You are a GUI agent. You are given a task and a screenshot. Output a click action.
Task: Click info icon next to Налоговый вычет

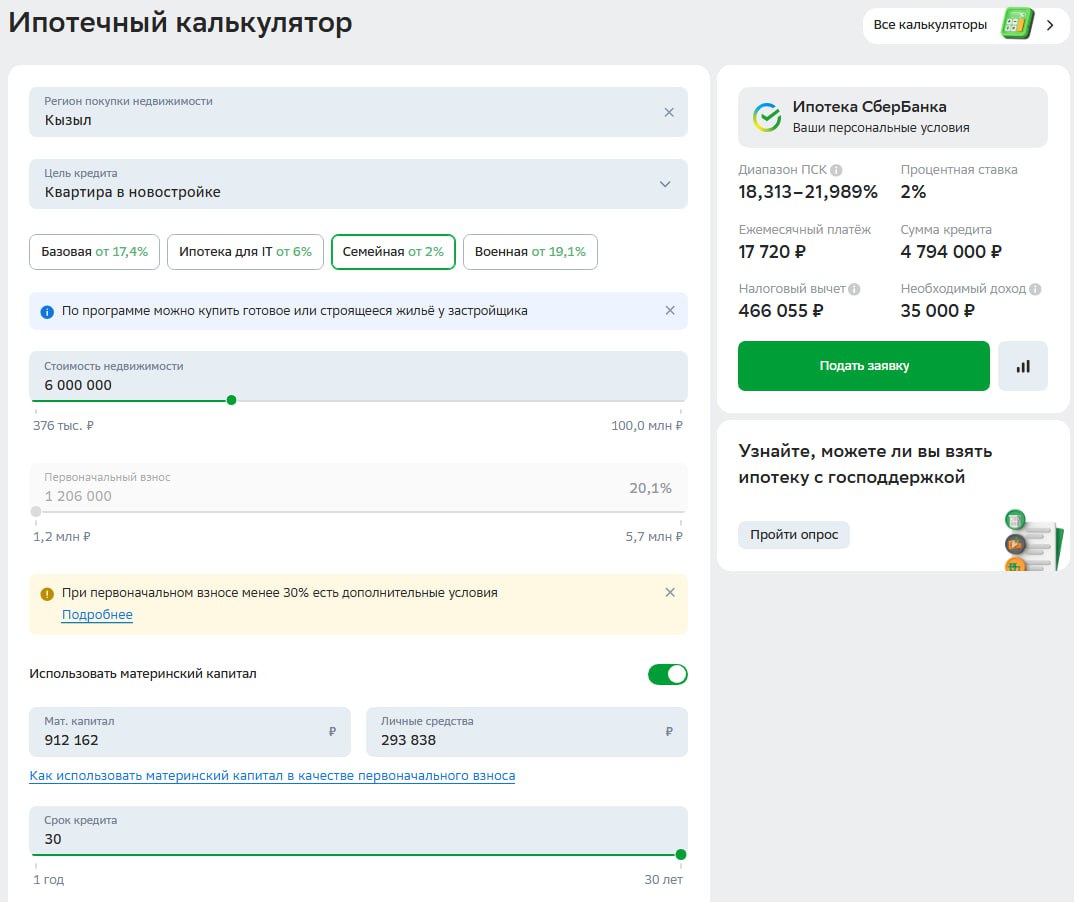click(x=854, y=289)
